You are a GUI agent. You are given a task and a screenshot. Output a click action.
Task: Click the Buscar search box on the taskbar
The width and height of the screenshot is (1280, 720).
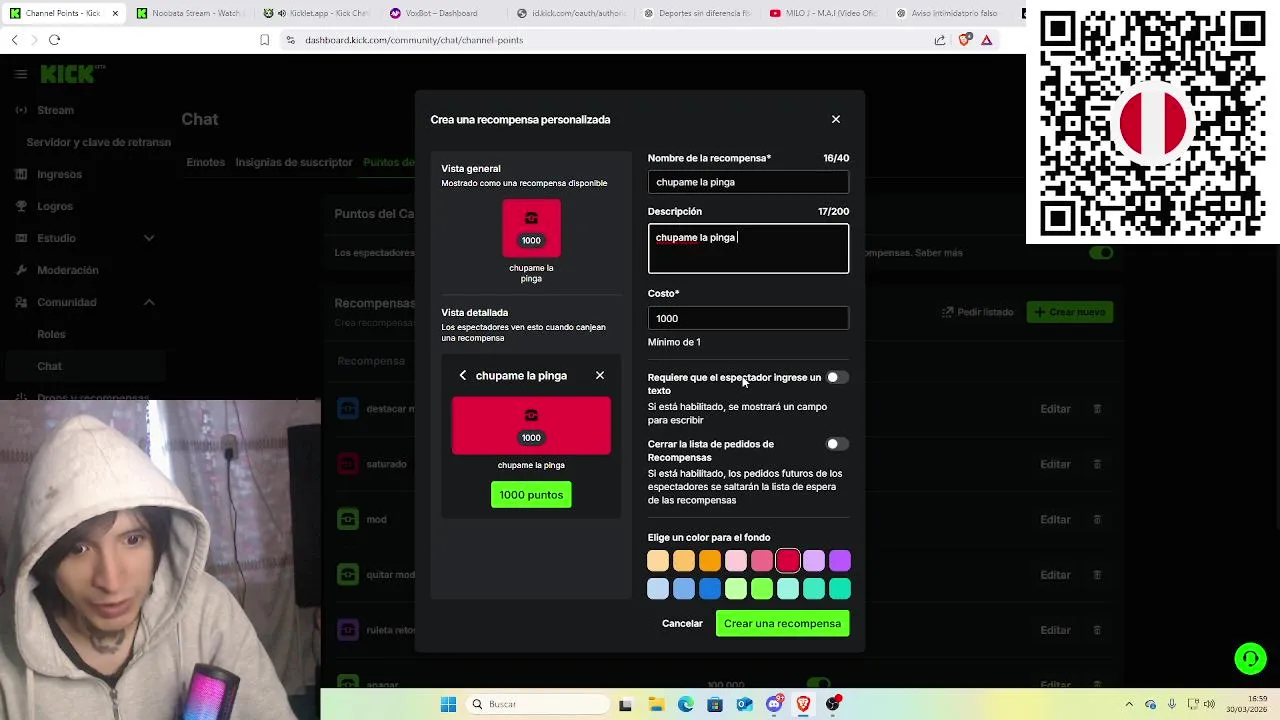click(538, 704)
